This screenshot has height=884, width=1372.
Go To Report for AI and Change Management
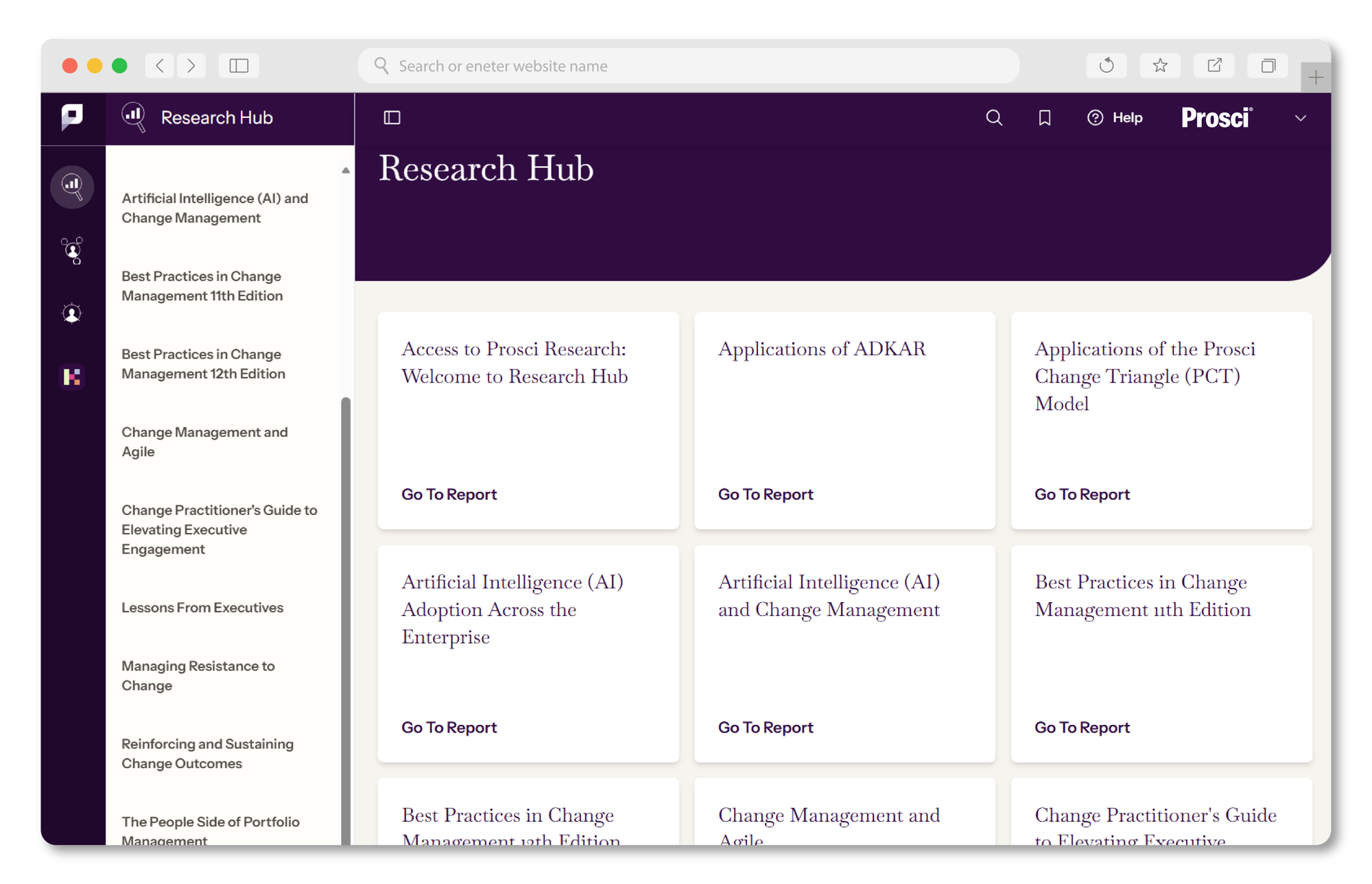766,728
